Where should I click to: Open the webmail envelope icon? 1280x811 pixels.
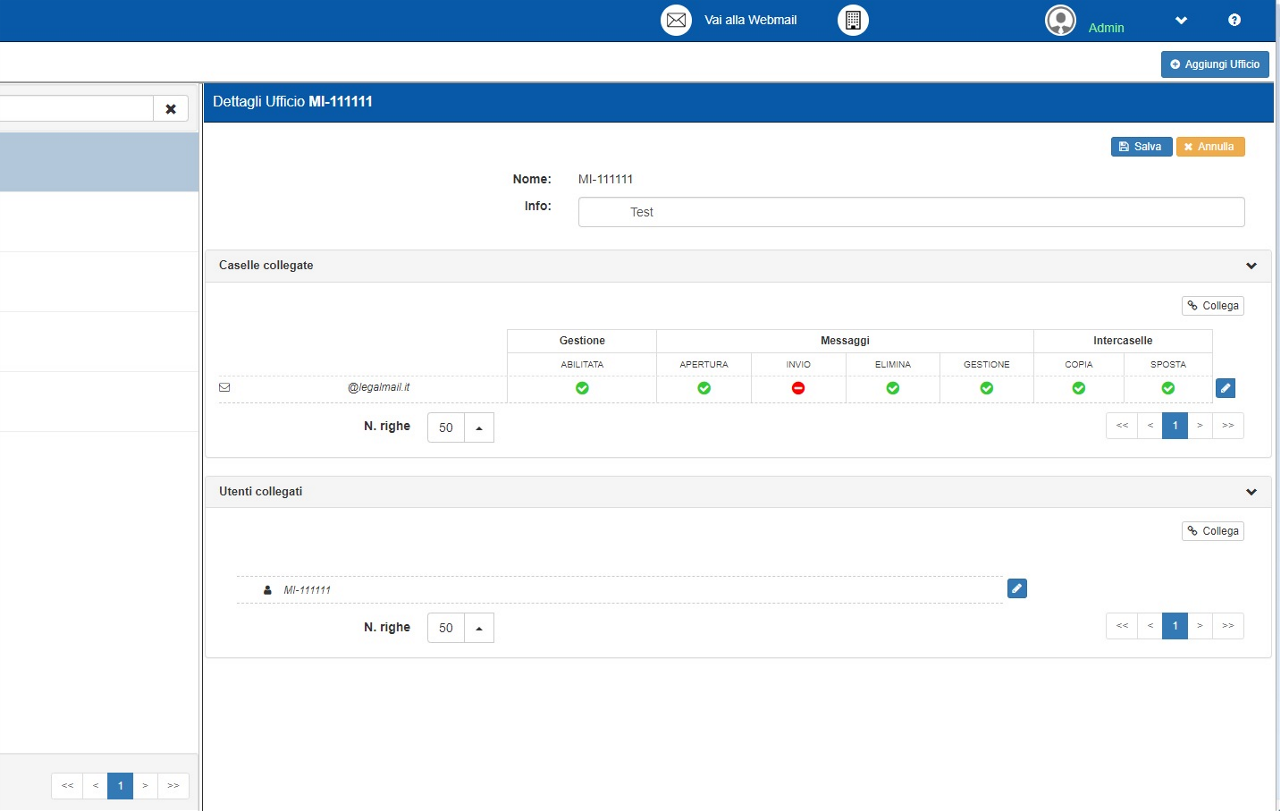(676, 20)
